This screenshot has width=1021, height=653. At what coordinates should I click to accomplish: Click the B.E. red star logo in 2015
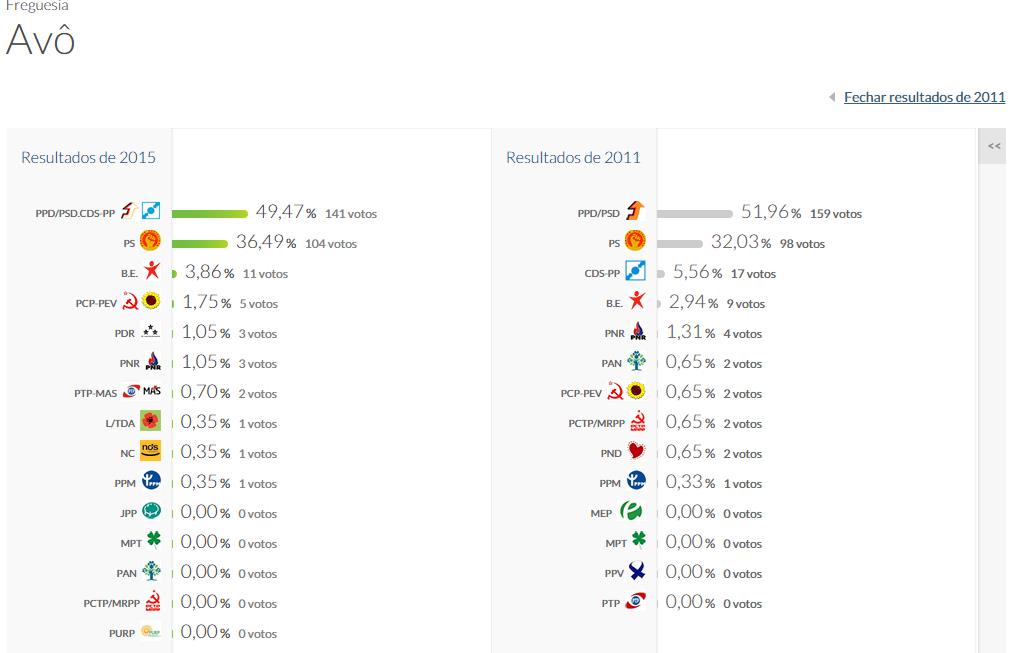[151, 271]
